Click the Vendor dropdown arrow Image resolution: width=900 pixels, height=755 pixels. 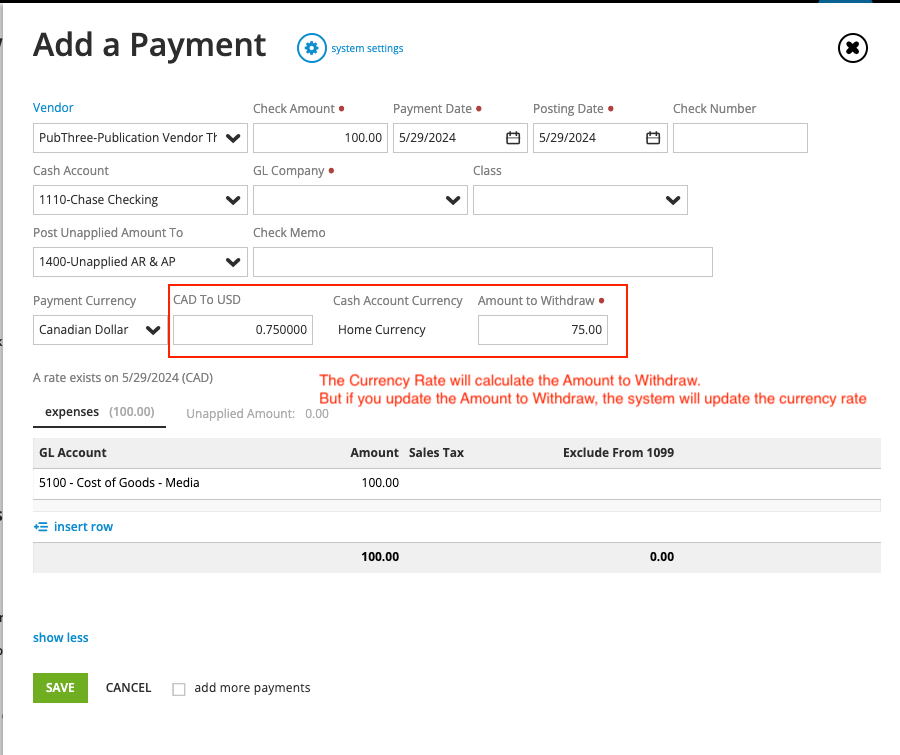click(233, 137)
